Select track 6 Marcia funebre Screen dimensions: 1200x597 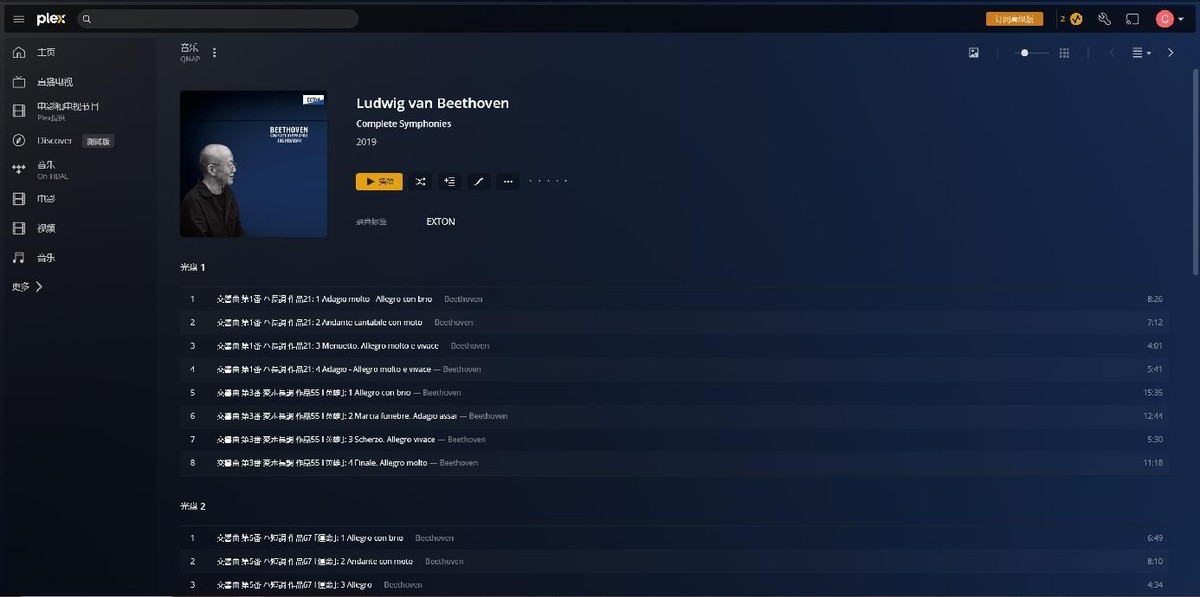point(674,416)
